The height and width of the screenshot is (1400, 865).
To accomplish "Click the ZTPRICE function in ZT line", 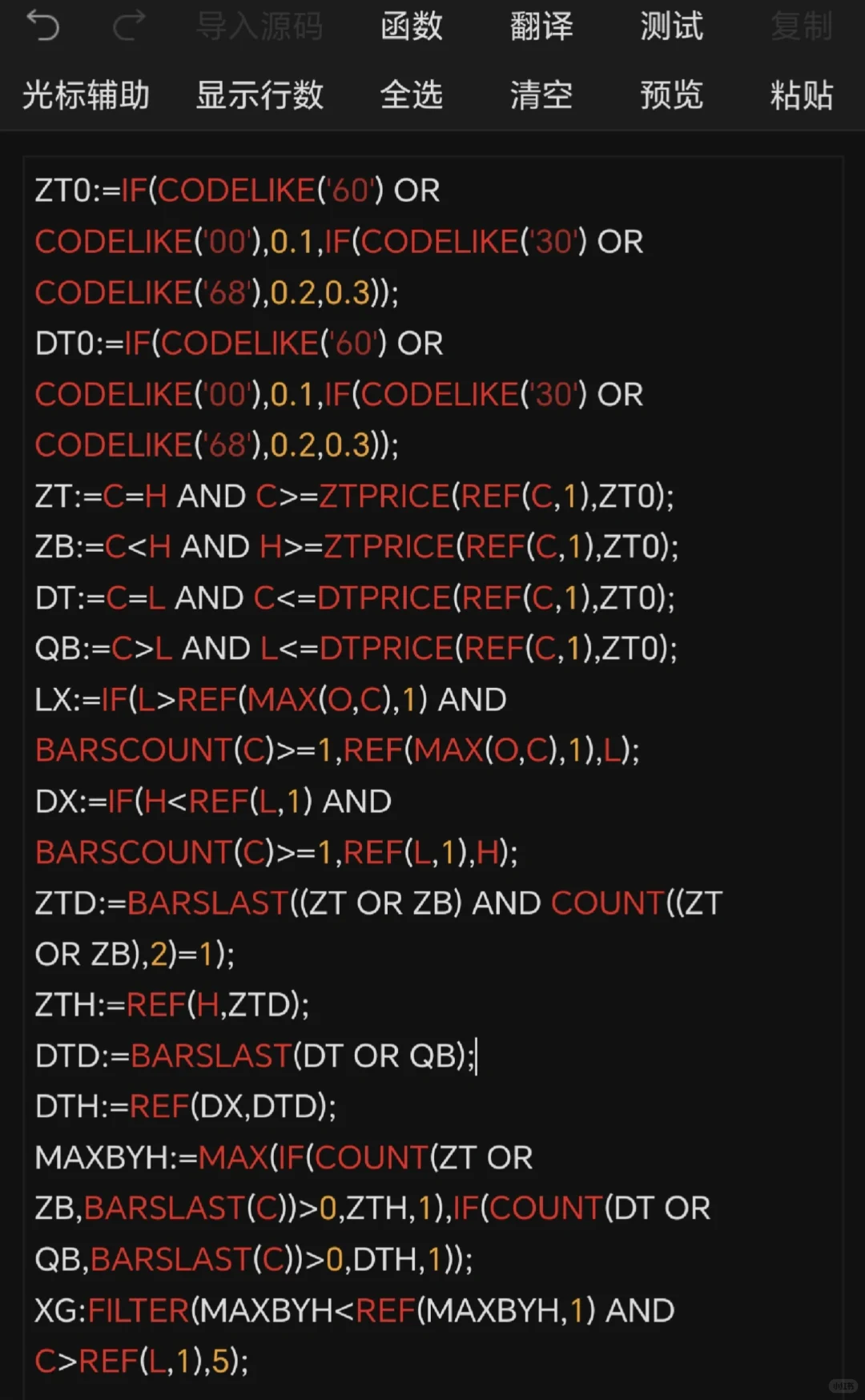I will (386, 497).
